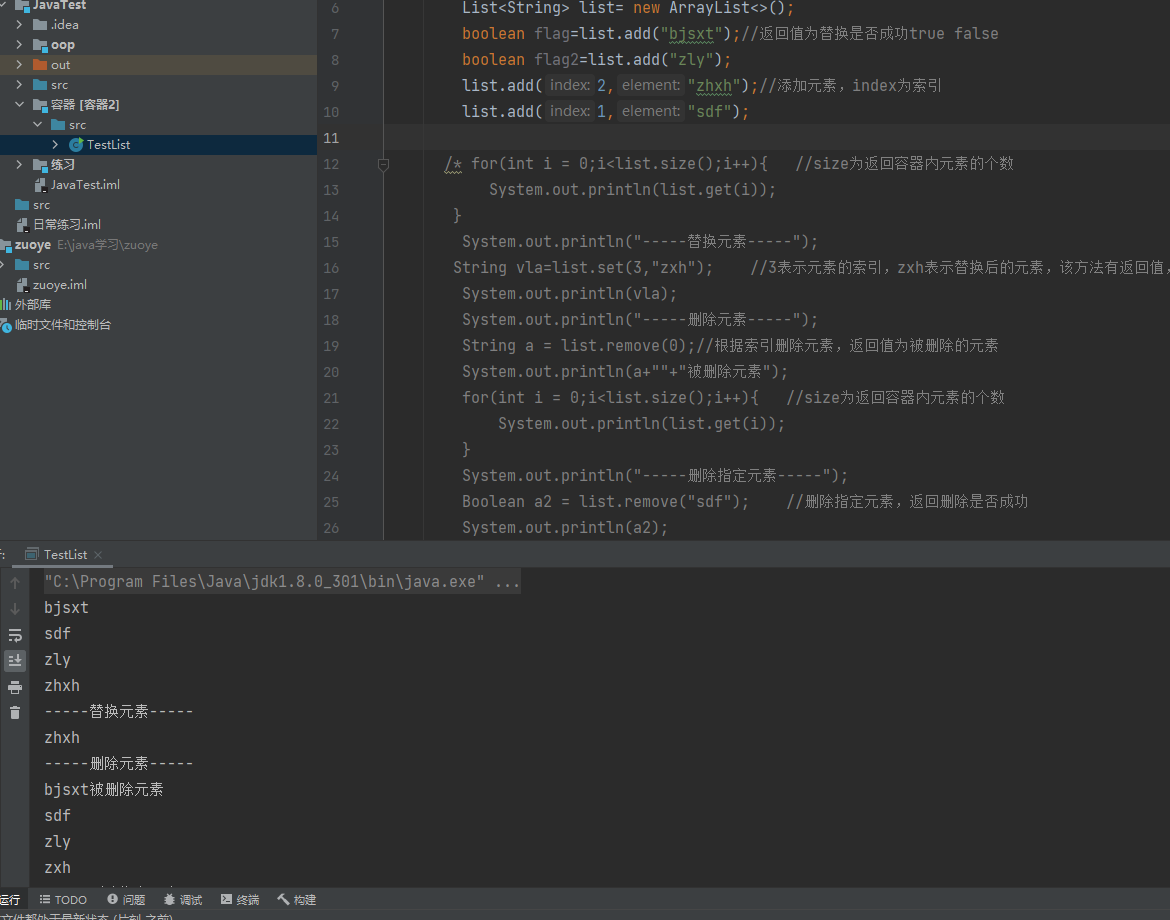Click console output 'bjsxt被删除元素'
1170x920 pixels.
coord(104,789)
